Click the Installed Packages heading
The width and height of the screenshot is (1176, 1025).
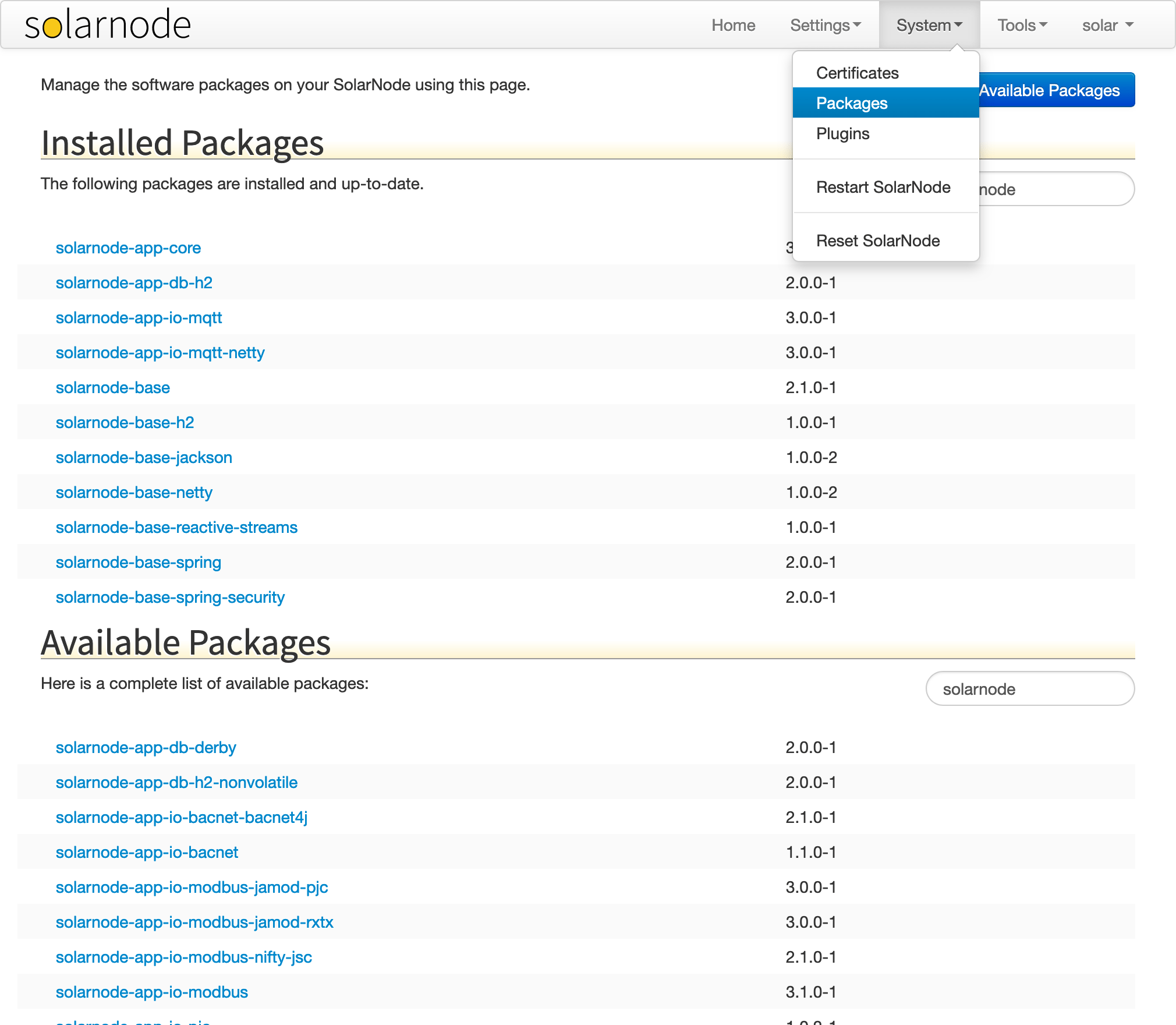click(182, 143)
